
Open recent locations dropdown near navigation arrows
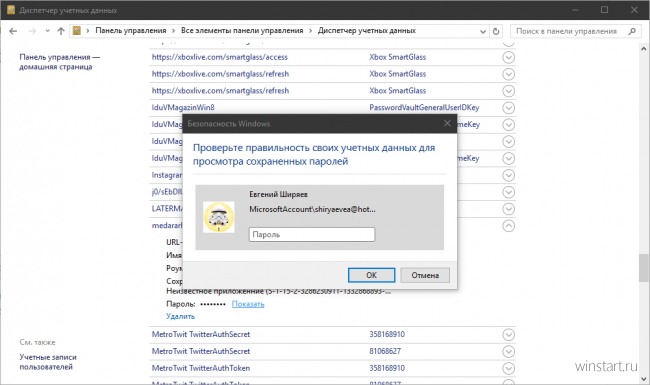click(47, 31)
